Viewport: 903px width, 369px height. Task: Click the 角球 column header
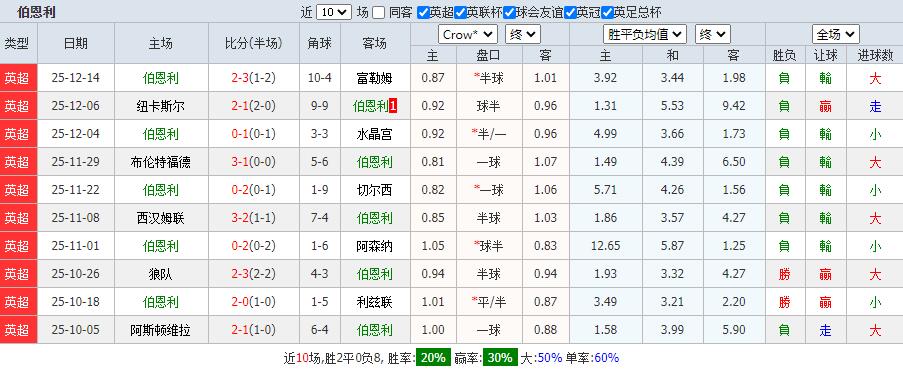click(320, 43)
